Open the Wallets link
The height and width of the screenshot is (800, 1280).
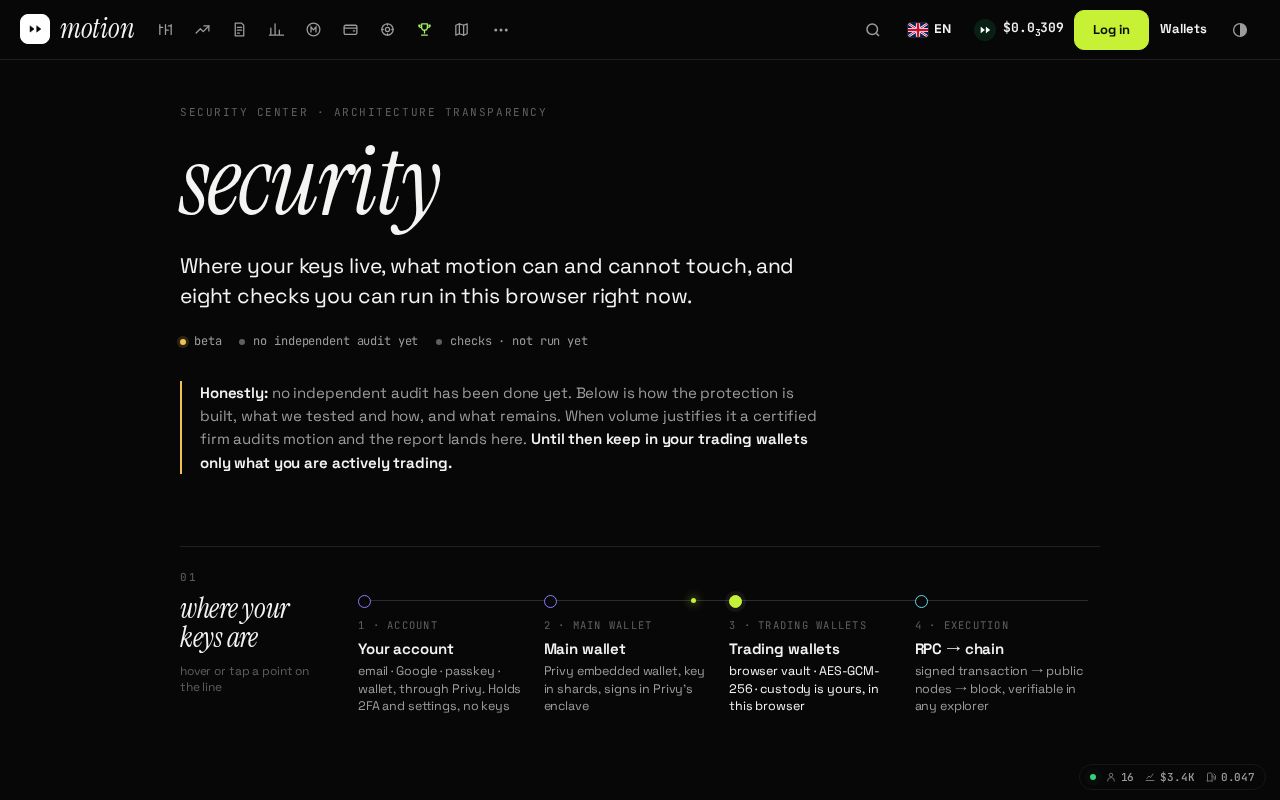point(1183,30)
